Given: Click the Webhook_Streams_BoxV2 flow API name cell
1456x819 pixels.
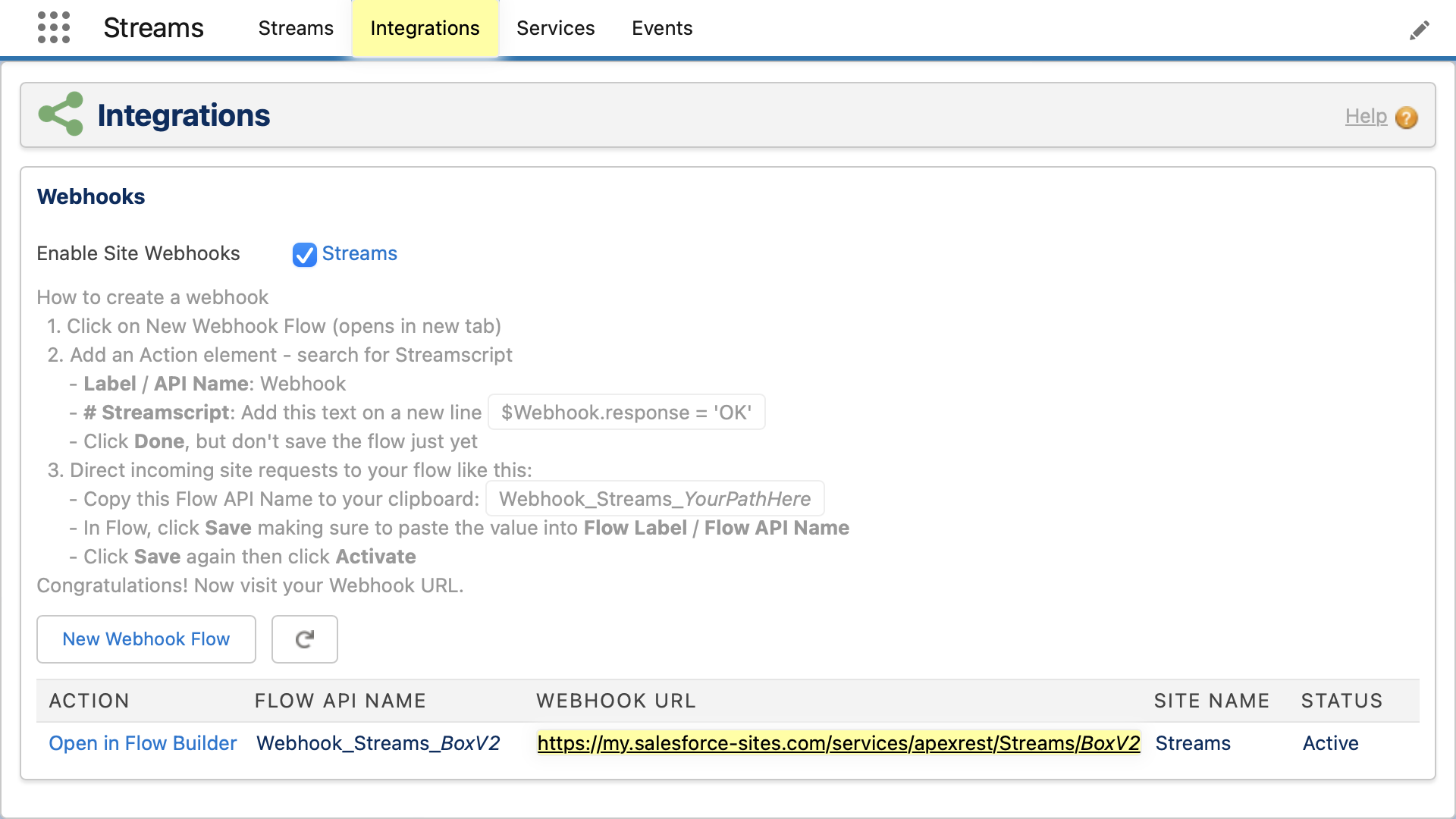Looking at the screenshot, I should 378,743.
